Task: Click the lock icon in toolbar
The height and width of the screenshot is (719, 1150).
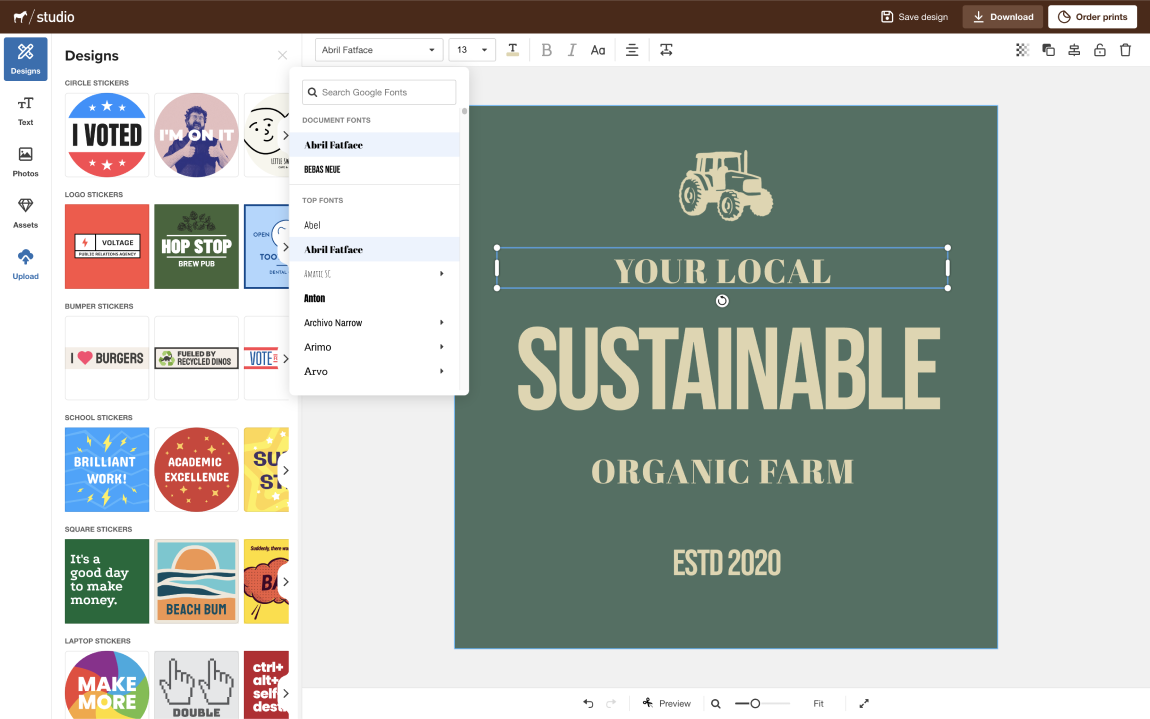Action: pyautogui.click(x=1099, y=50)
